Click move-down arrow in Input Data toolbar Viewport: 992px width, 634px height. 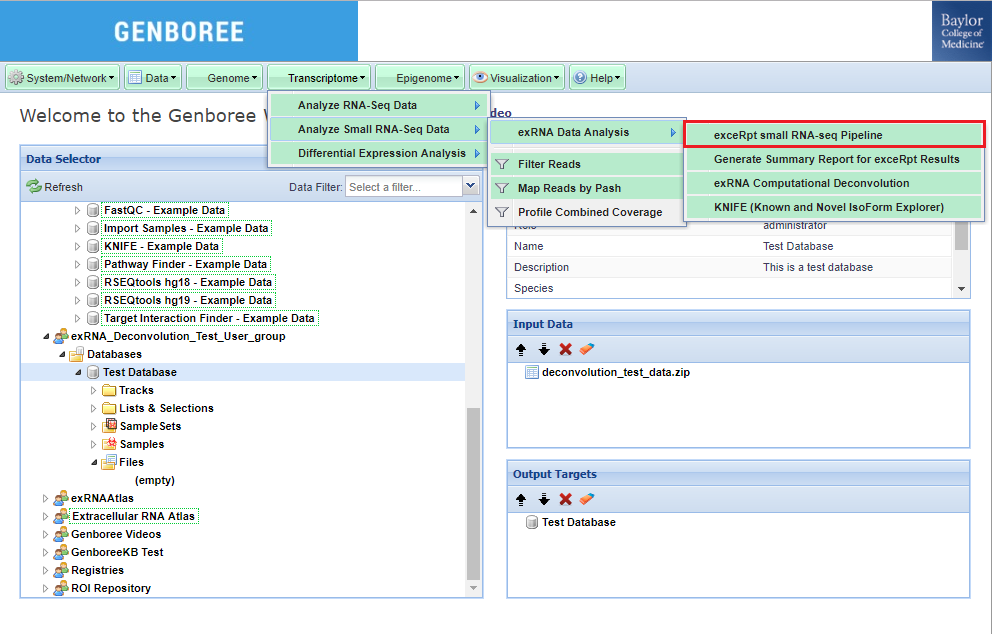tap(544, 349)
